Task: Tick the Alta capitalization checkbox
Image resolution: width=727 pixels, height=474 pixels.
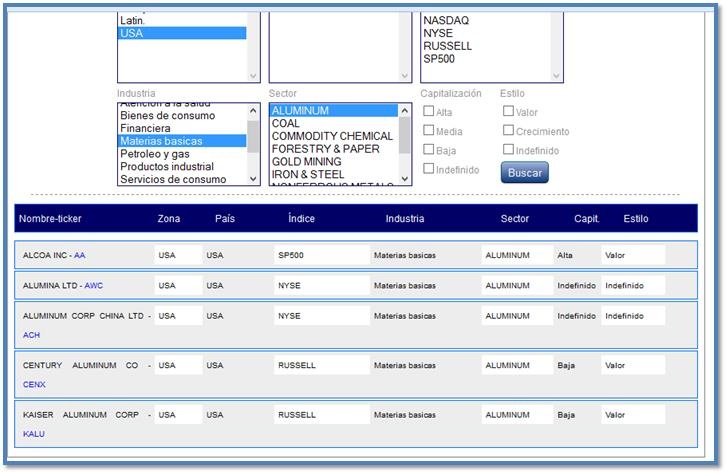Action: (x=429, y=111)
